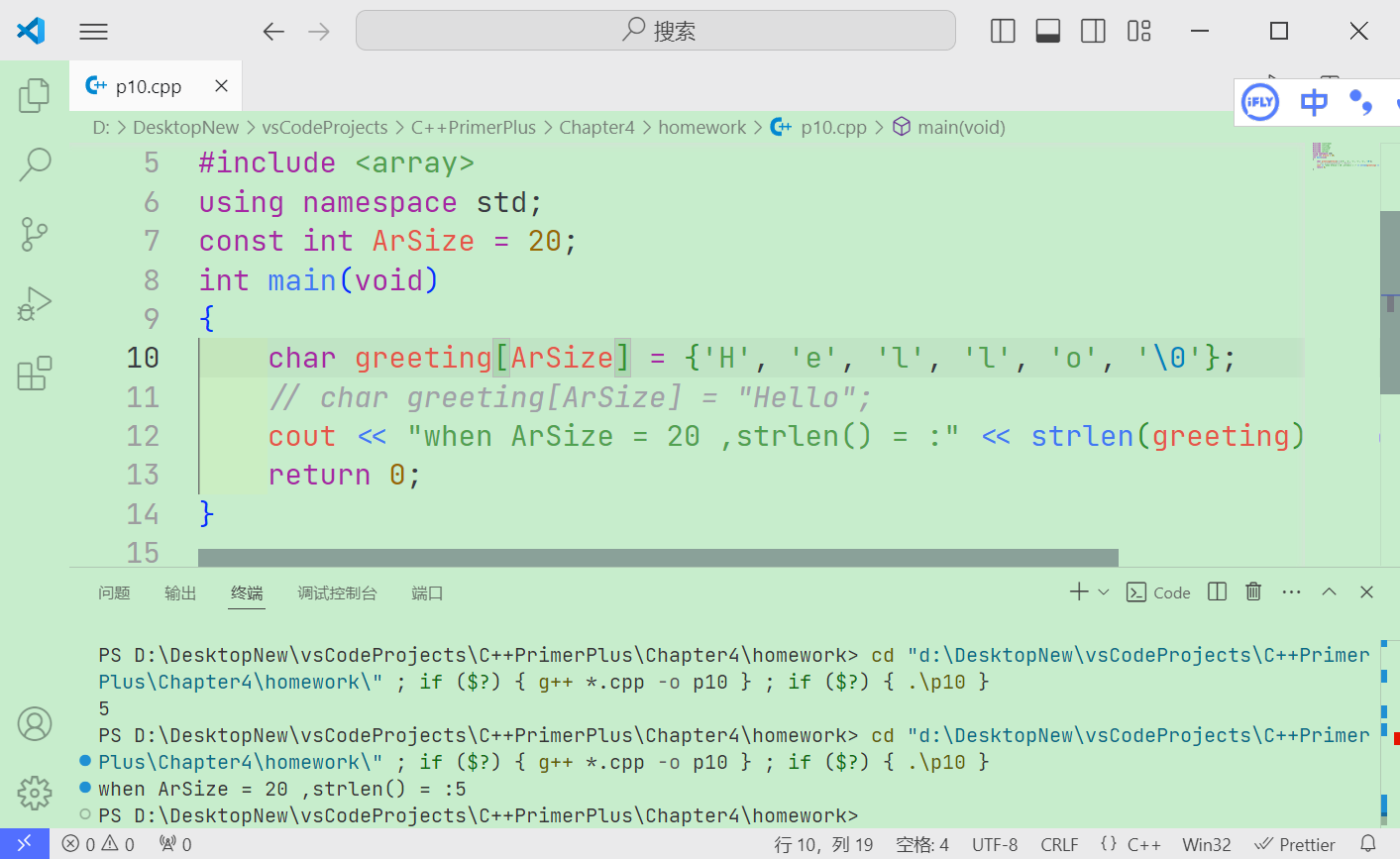Click D: drive in the breadcrumb

(x=101, y=128)
